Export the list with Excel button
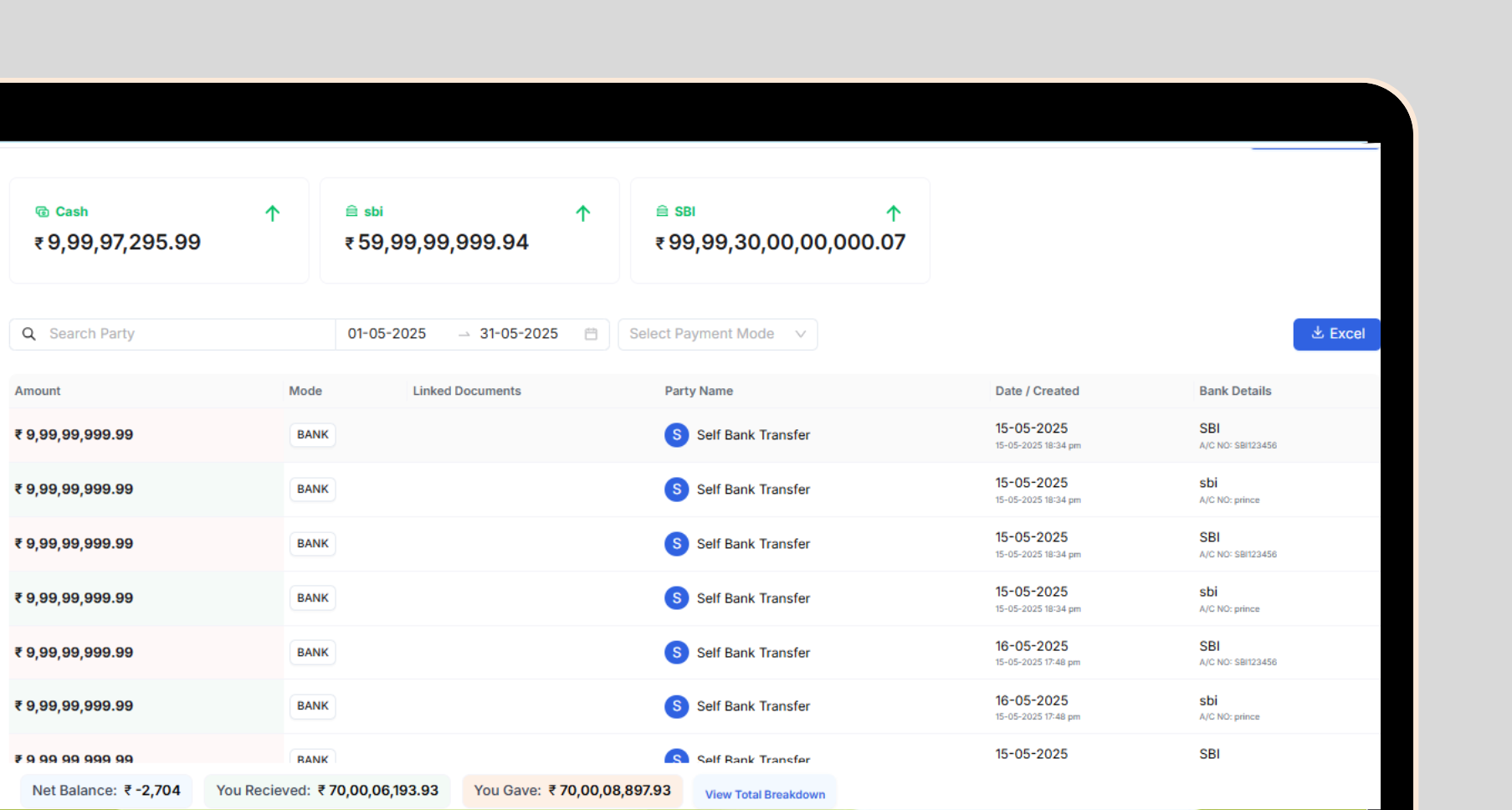 [x=1336, y=334]
